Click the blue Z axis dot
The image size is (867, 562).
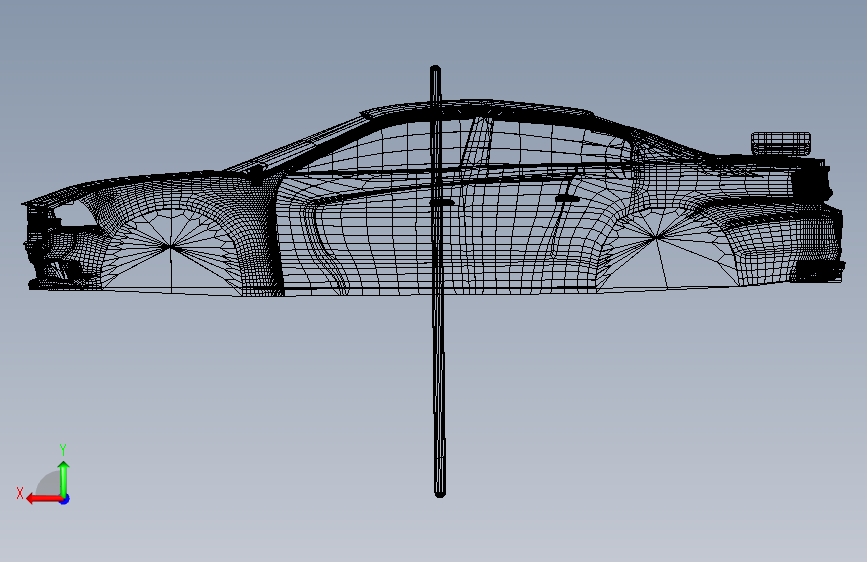coord(65,499)
